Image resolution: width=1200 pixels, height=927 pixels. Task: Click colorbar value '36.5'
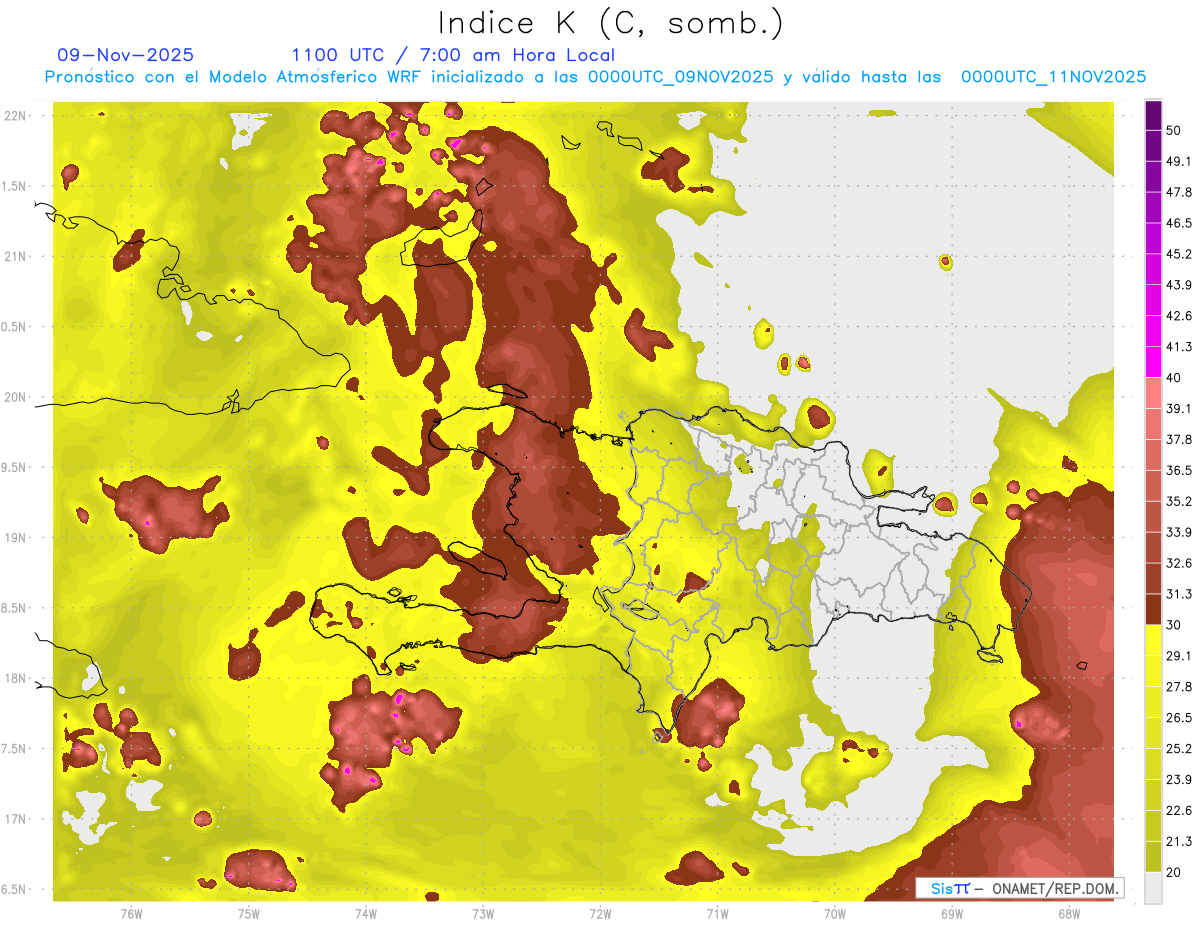tap(1179, 470)
